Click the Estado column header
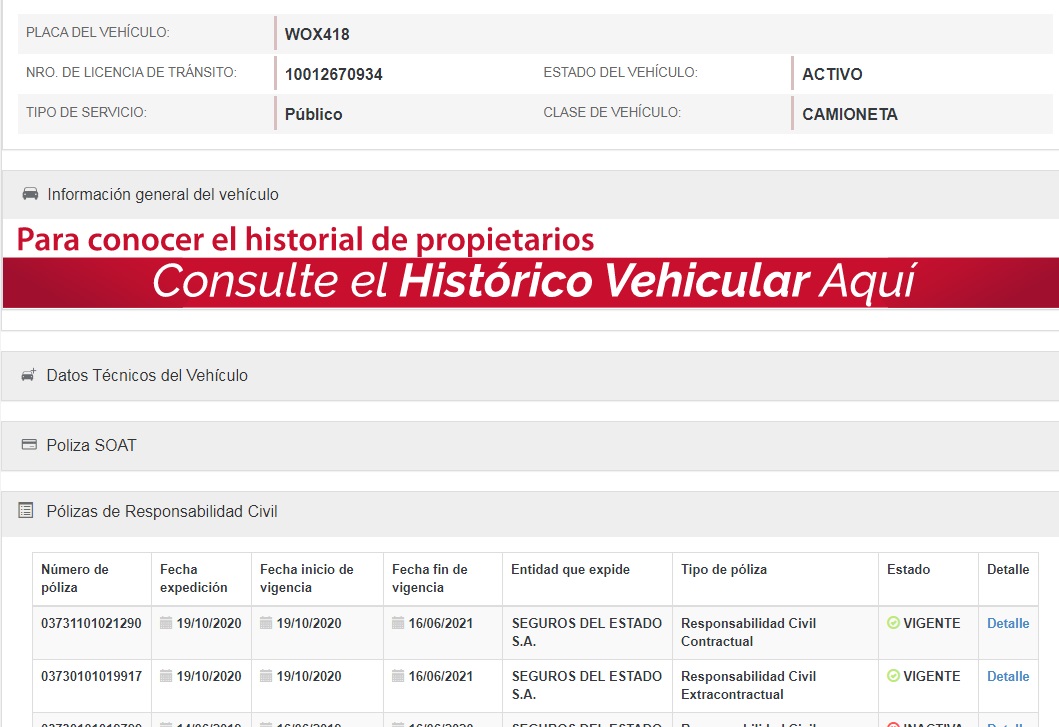 pyautogui.click(x=908, y=569)
